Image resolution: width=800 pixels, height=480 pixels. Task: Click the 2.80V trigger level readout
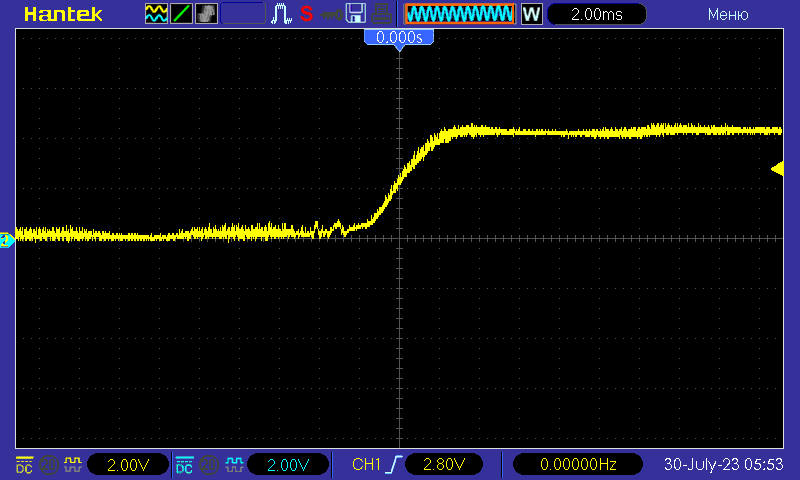point(444,464)
